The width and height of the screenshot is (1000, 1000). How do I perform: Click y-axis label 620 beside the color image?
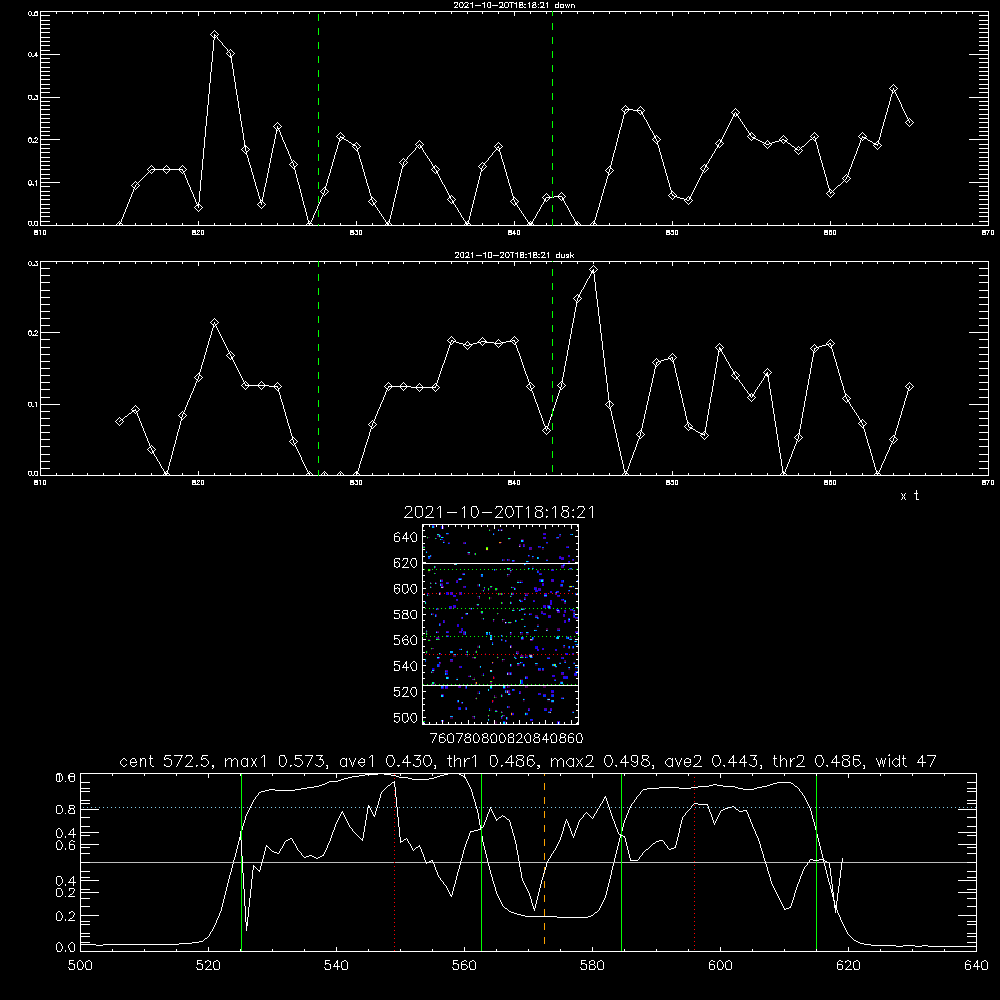tap(406, 563)
